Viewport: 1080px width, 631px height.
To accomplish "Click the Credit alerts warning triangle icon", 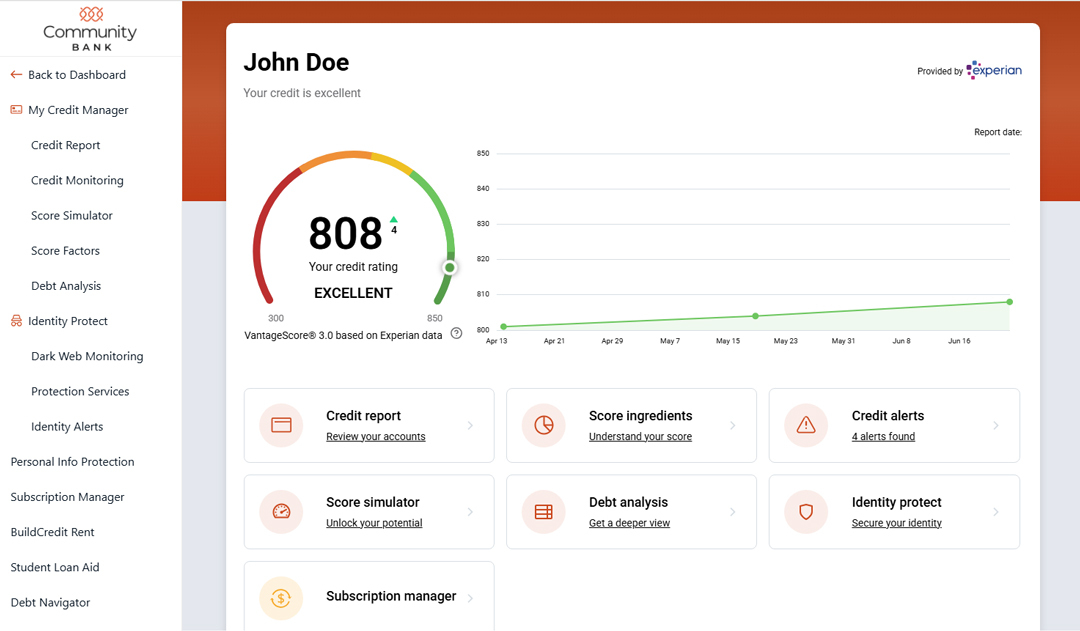I will point(806,425).
